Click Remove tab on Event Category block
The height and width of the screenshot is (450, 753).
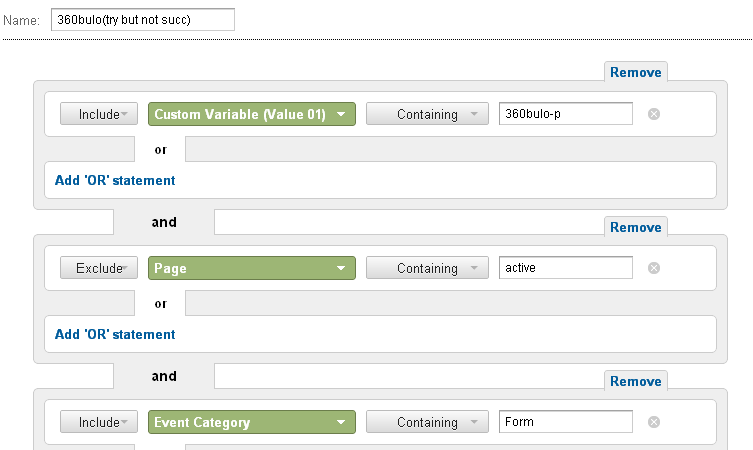[636, 381]
